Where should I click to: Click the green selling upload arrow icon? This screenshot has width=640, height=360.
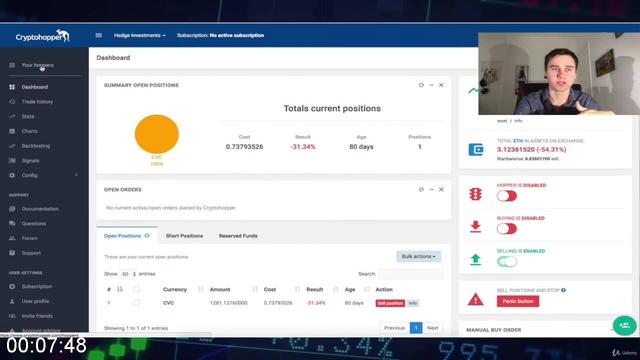tap(476, 259)
